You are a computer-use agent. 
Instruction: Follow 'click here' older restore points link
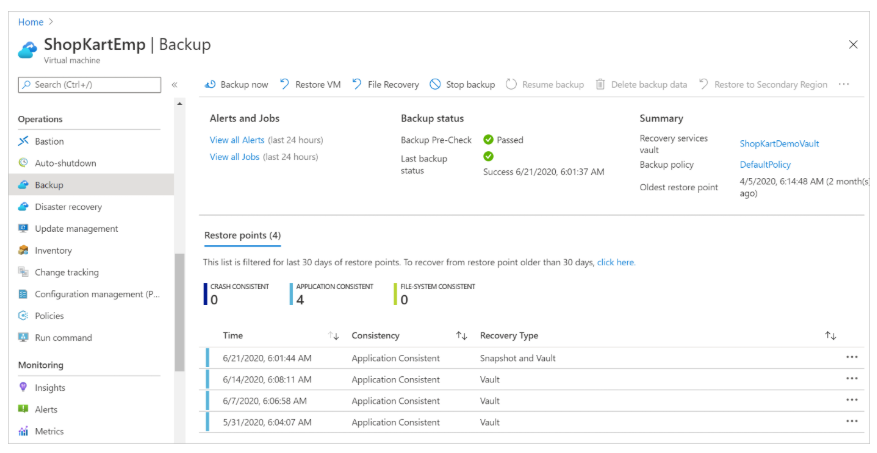tap(616, 262)
